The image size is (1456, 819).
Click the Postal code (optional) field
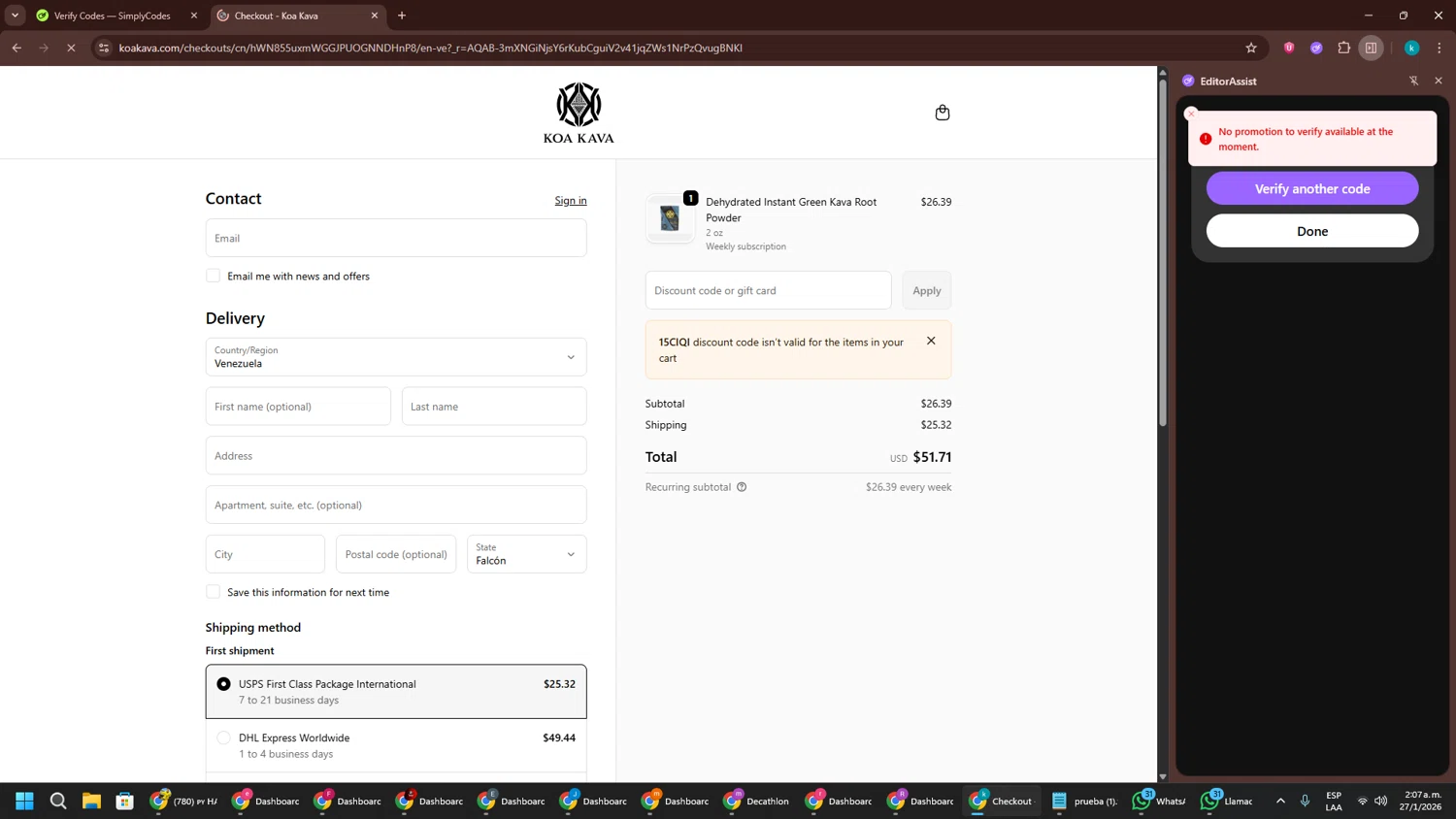click(x=396, y=554)
